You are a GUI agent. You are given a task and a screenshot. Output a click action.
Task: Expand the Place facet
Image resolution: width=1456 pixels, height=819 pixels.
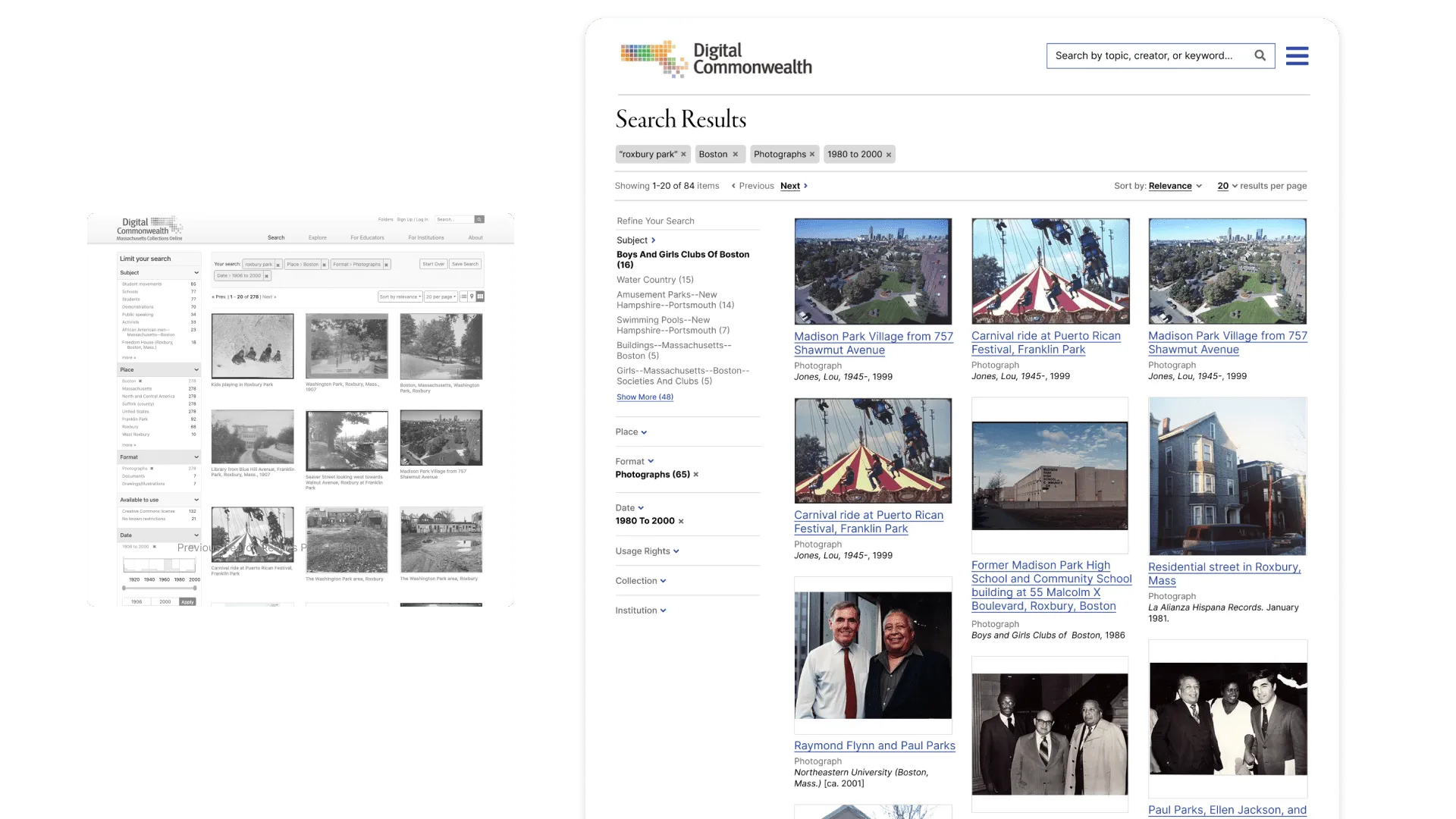pos(631,432)
